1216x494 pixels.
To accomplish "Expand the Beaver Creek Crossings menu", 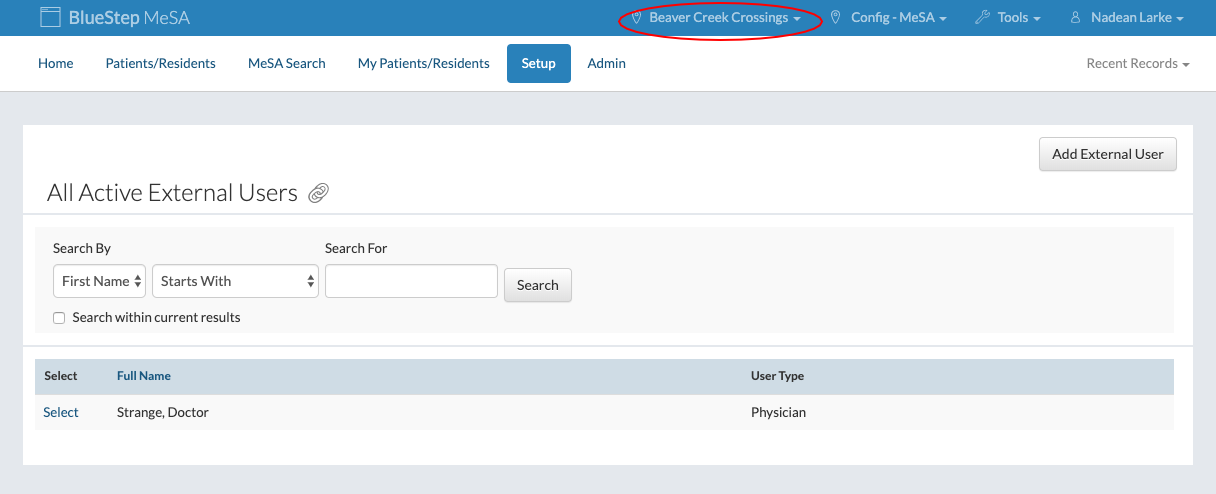I will 724,18.
